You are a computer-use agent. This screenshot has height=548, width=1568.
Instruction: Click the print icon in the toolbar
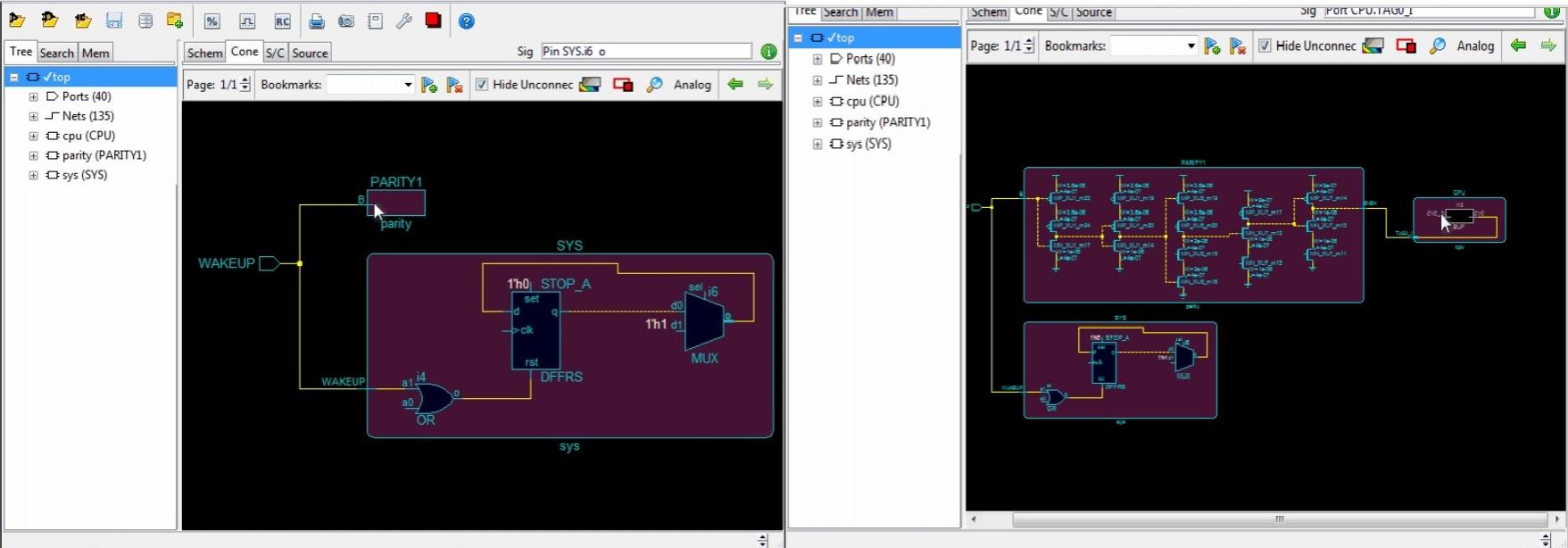point(317,21)
